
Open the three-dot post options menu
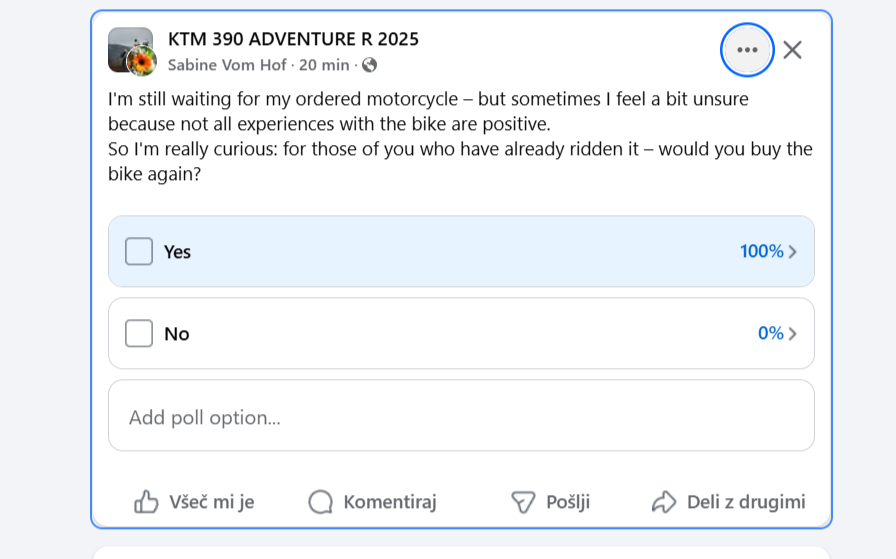click(747, 50)
